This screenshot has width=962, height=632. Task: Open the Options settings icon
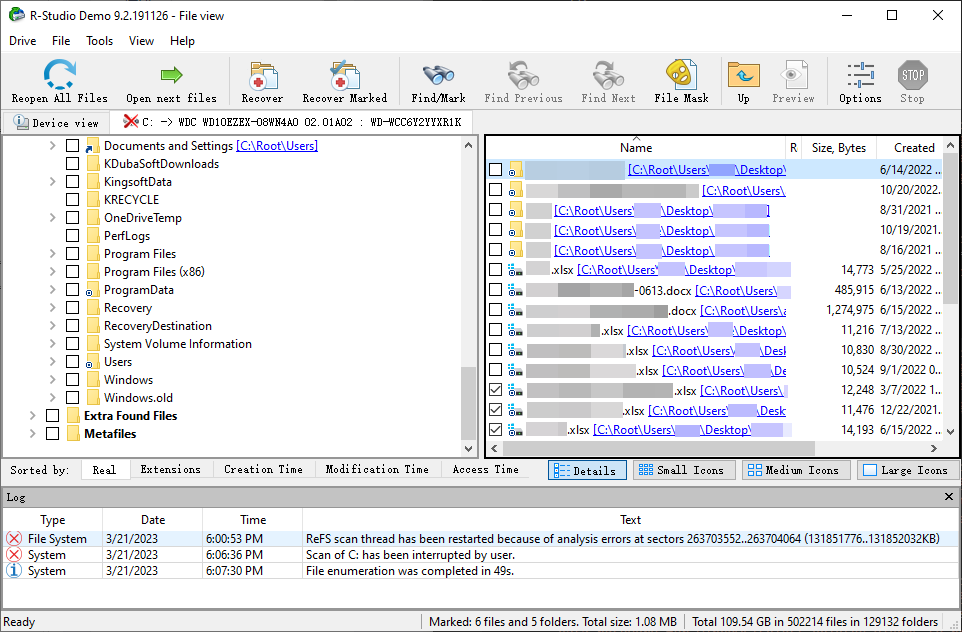coord(860,75)
